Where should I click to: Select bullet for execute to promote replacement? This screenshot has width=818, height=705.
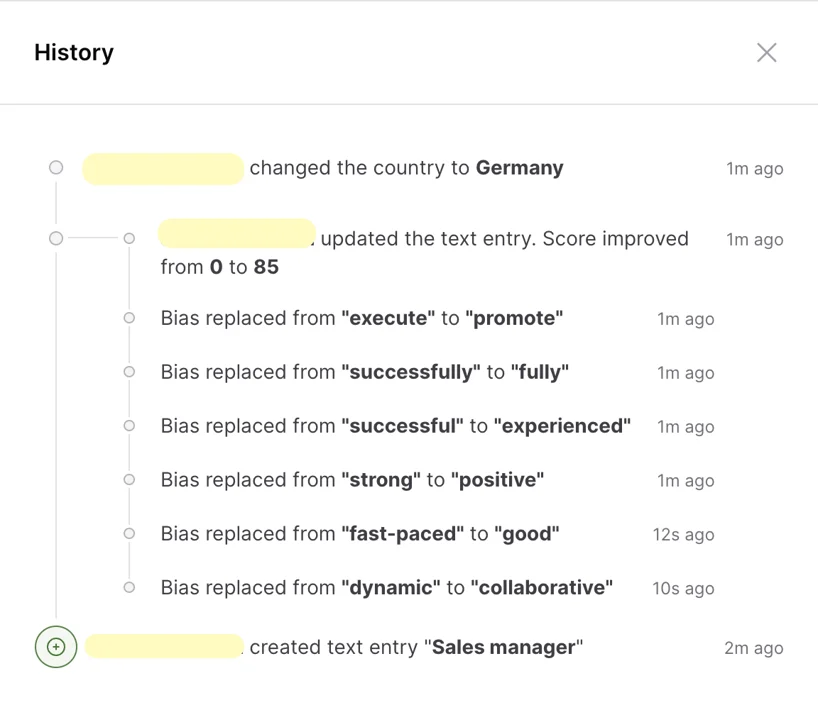[129, 318]
